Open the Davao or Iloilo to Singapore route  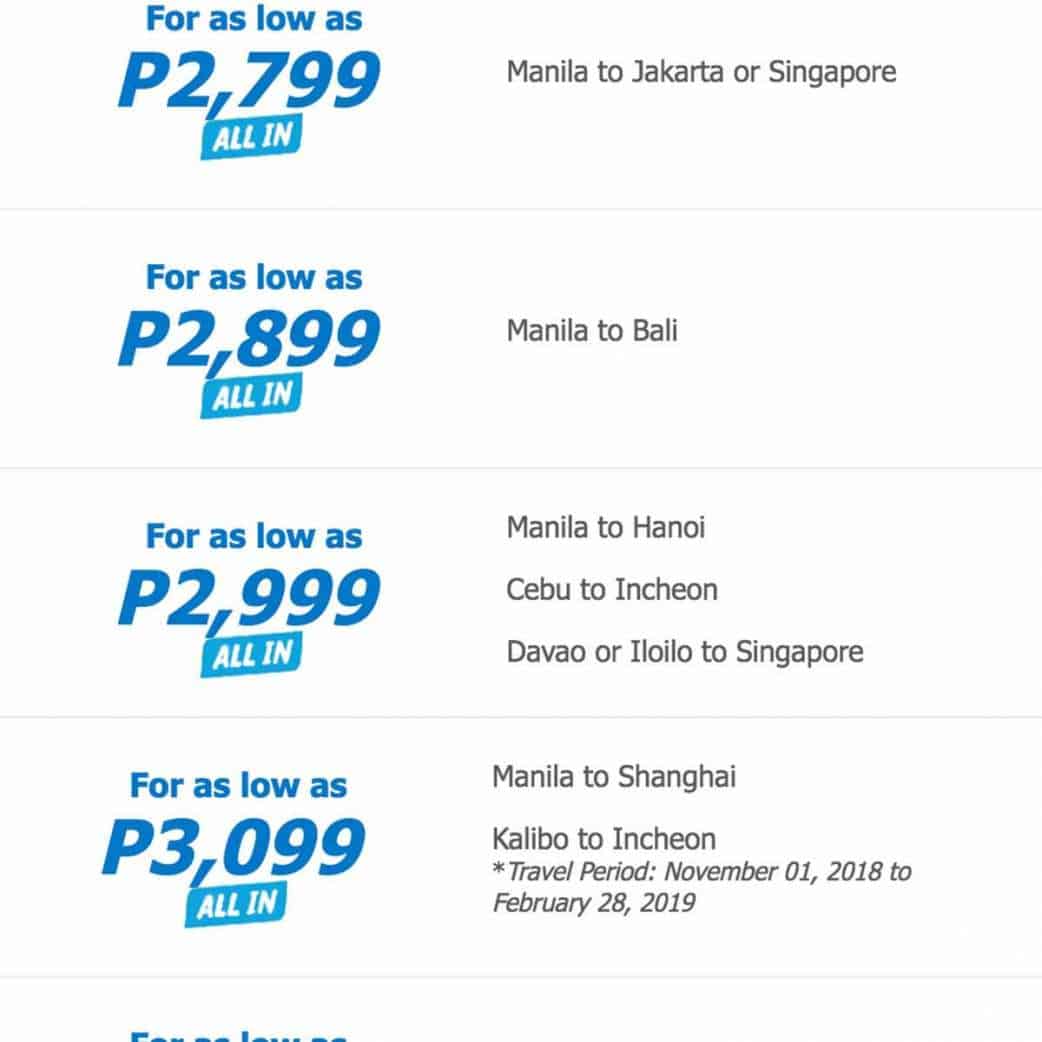tap(685, 652)
